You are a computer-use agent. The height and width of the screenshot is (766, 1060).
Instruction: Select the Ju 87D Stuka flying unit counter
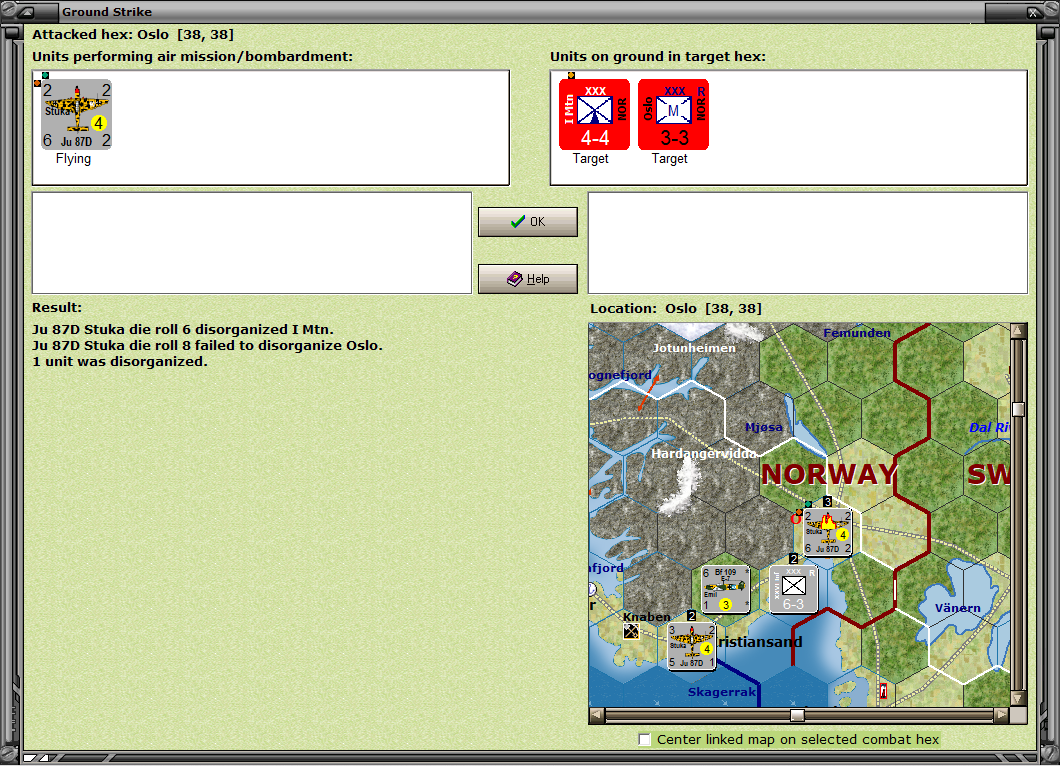tap(76, 114)
